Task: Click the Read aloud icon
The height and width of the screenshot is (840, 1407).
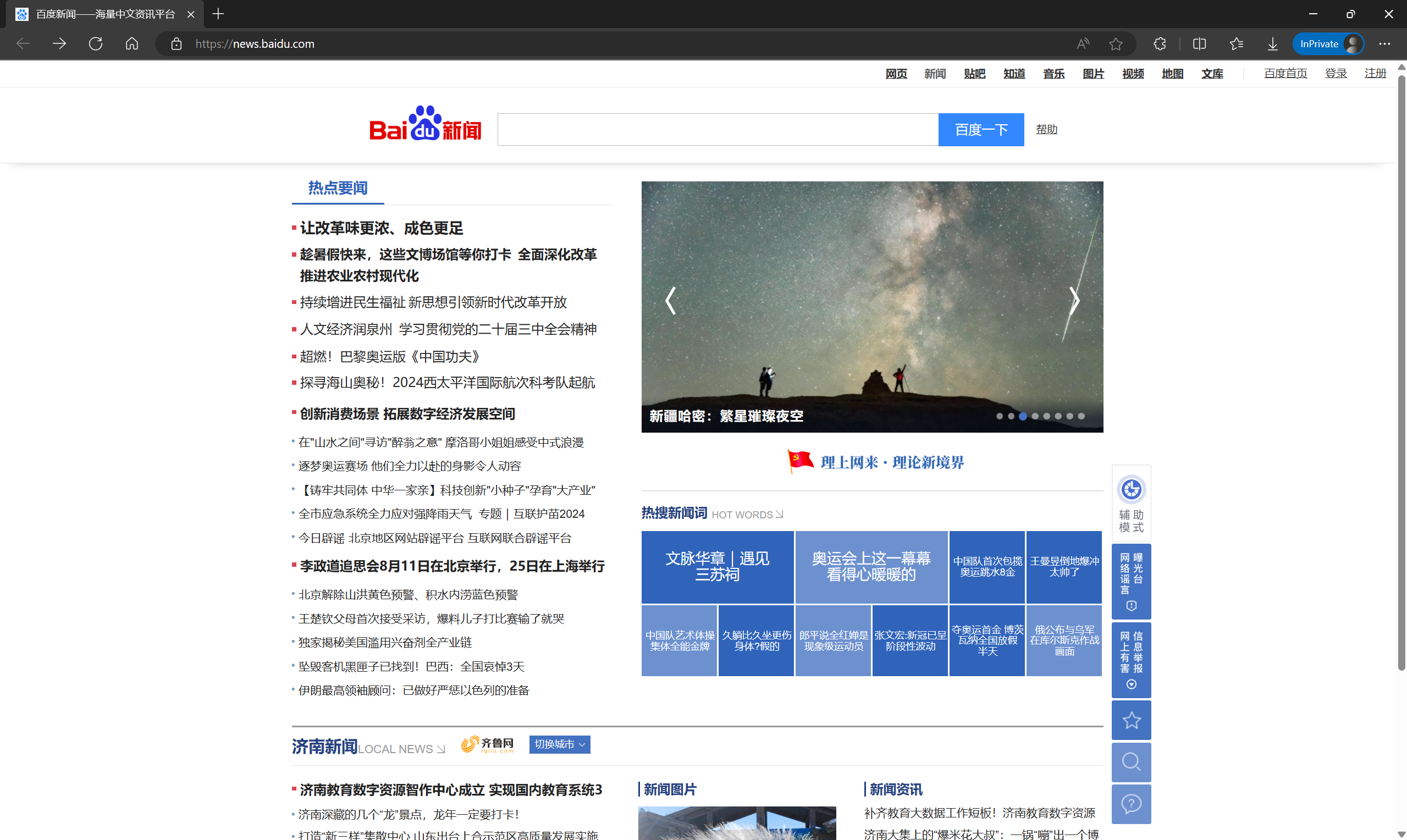Action: 1083,43
